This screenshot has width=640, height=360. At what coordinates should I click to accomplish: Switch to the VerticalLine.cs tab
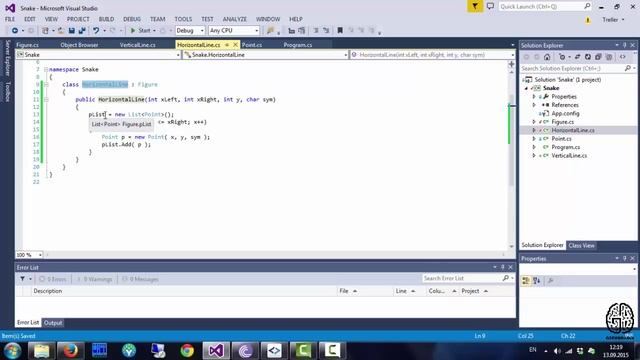[138, 45]
